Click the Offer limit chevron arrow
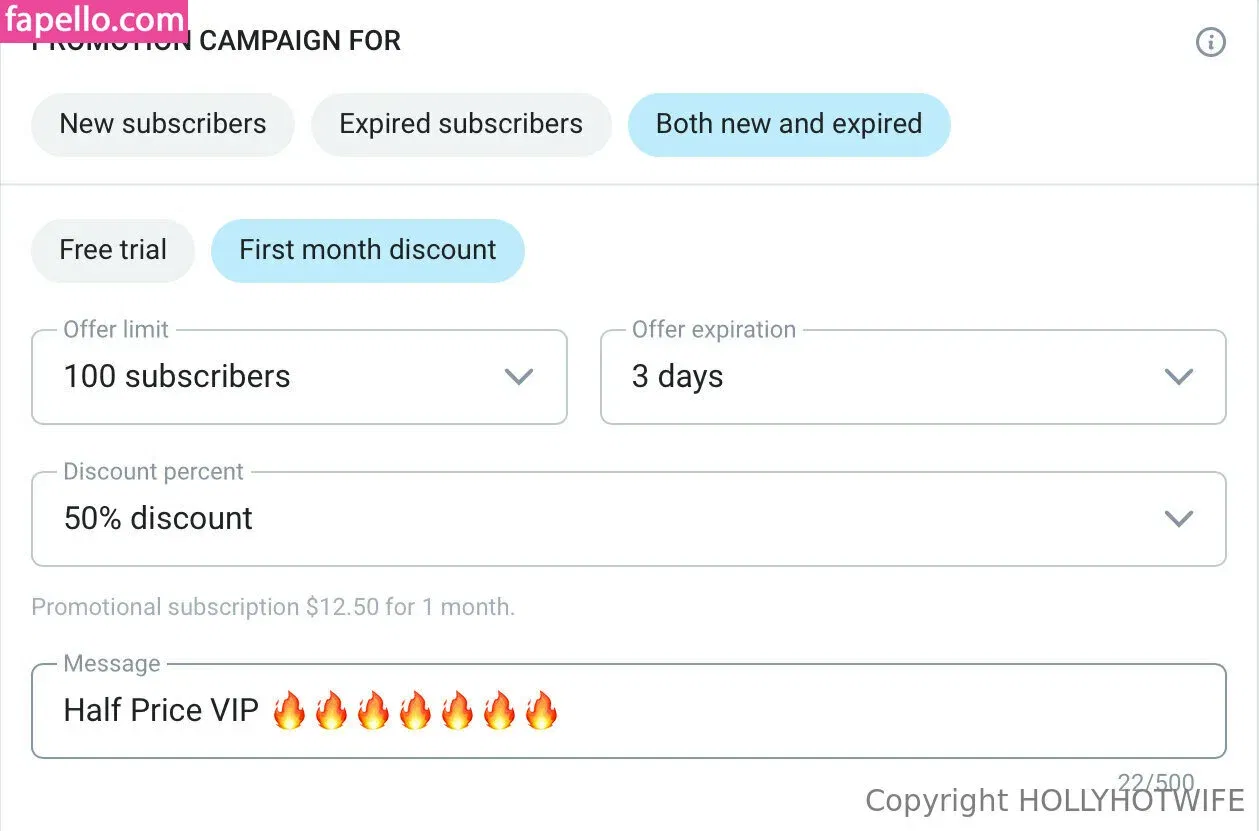Screen dimensions: 1259x831 tap(518, 377)
